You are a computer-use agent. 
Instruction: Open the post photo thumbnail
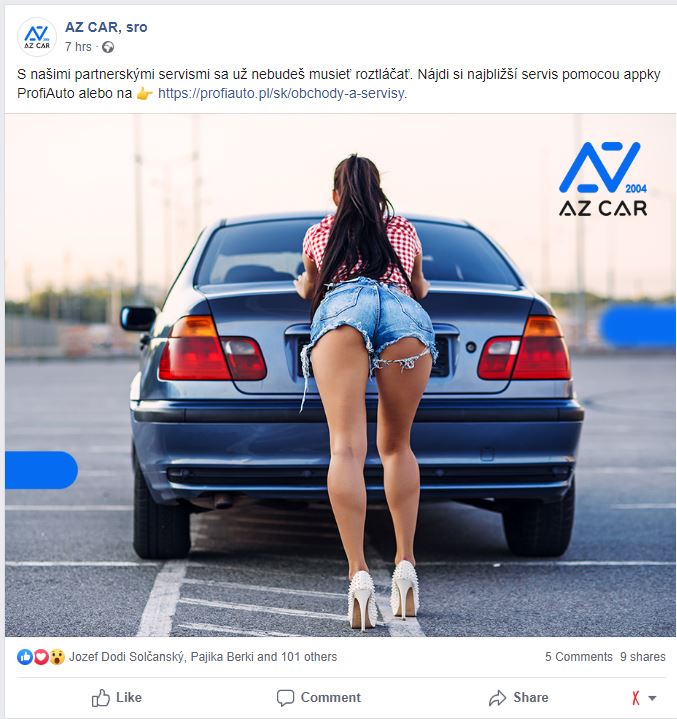click(x=340, y=375)
